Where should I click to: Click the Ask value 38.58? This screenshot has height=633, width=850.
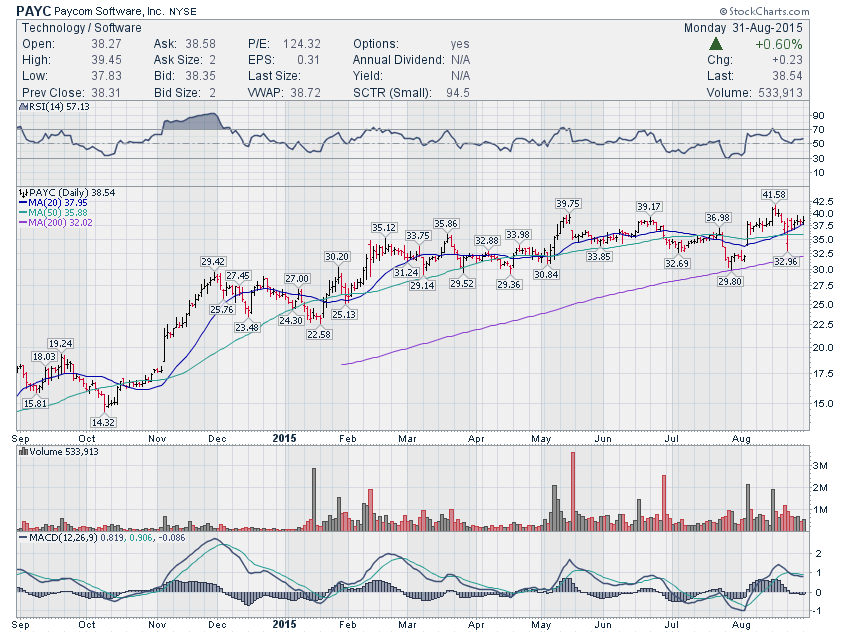(200, 44)
